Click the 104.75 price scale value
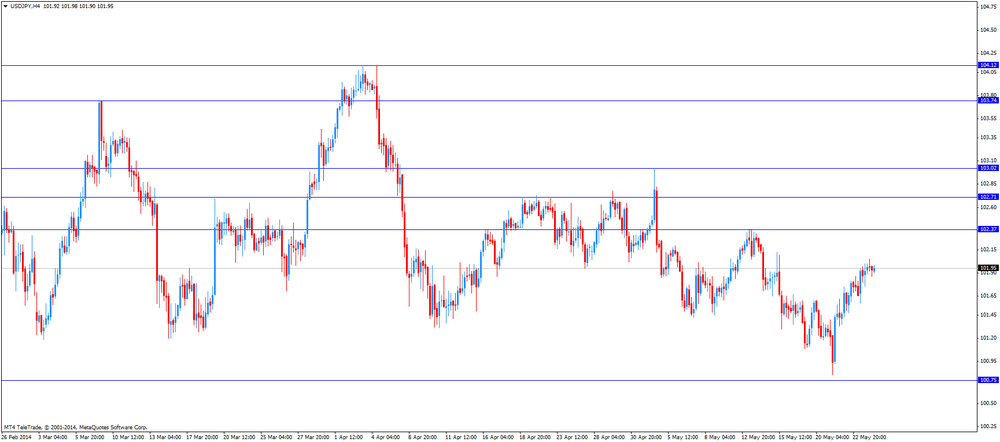Viewport: 1000px width, 442px height. pos(988,8)
